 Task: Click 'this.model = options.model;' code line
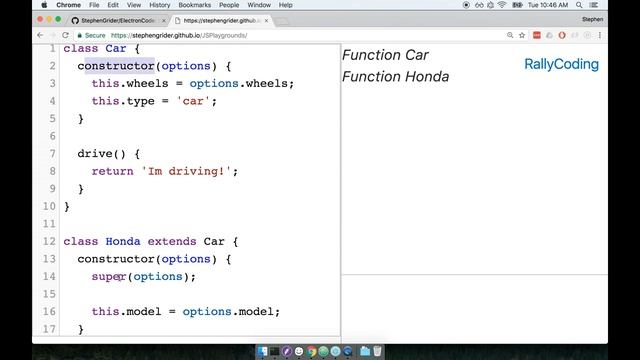186,312
